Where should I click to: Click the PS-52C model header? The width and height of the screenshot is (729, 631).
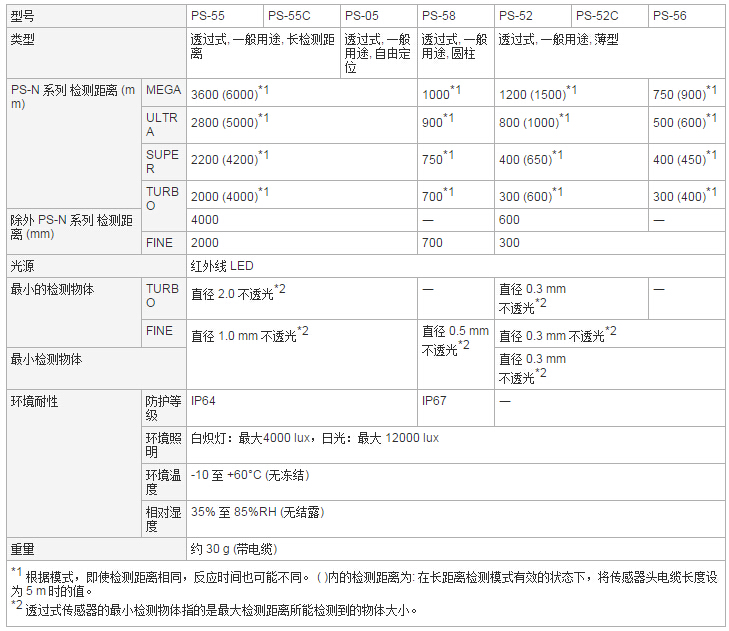597,16
